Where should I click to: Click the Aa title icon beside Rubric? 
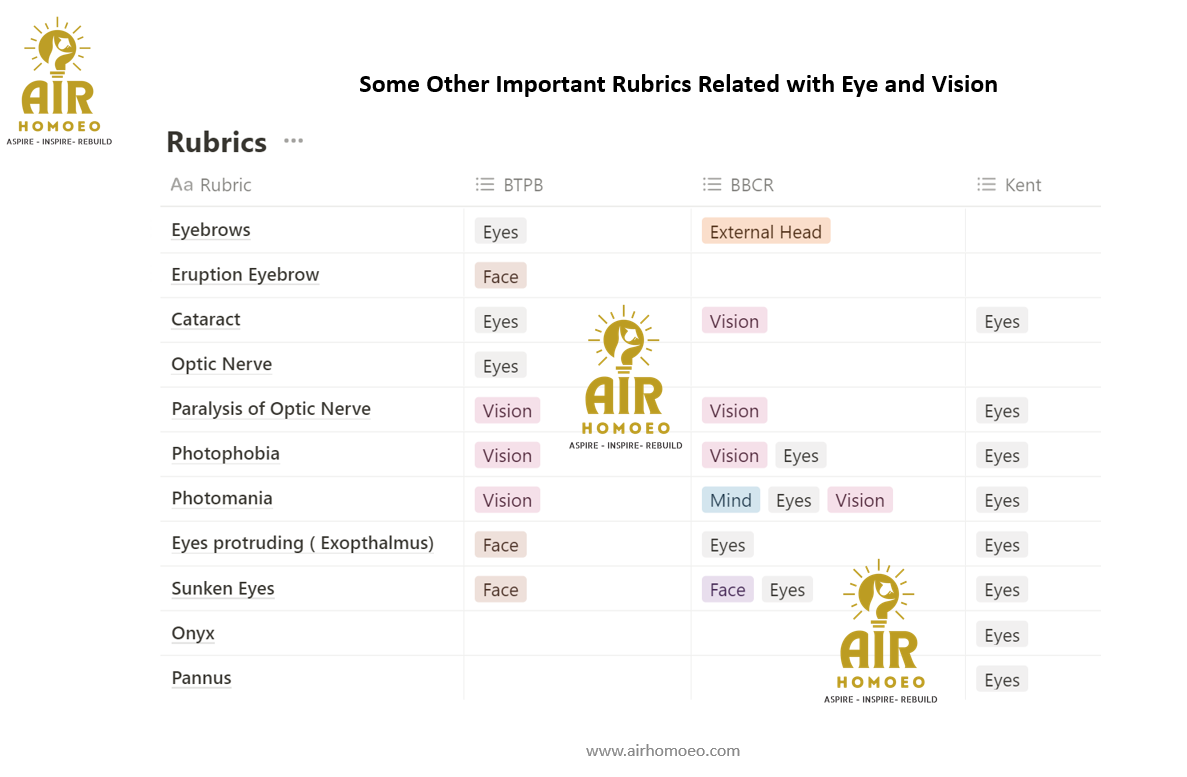tap(182, 185)
